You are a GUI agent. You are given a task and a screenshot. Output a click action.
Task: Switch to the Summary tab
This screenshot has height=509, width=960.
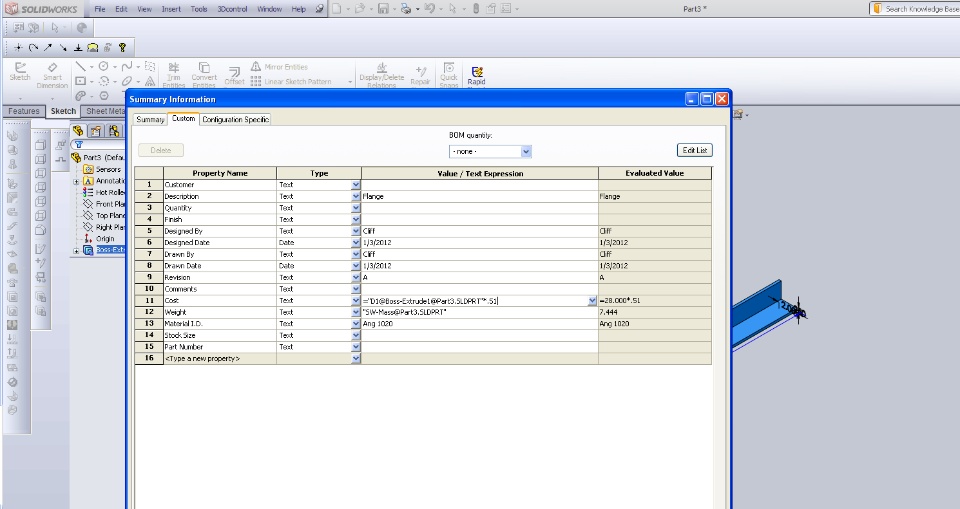point(150,119)
